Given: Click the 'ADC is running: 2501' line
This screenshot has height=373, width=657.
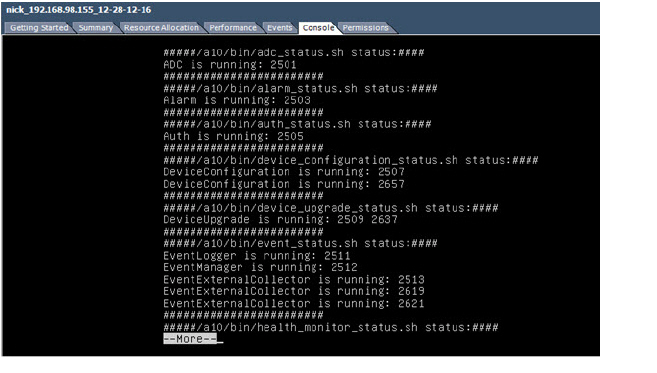Looking at the screenshot, I should [230, 65].
